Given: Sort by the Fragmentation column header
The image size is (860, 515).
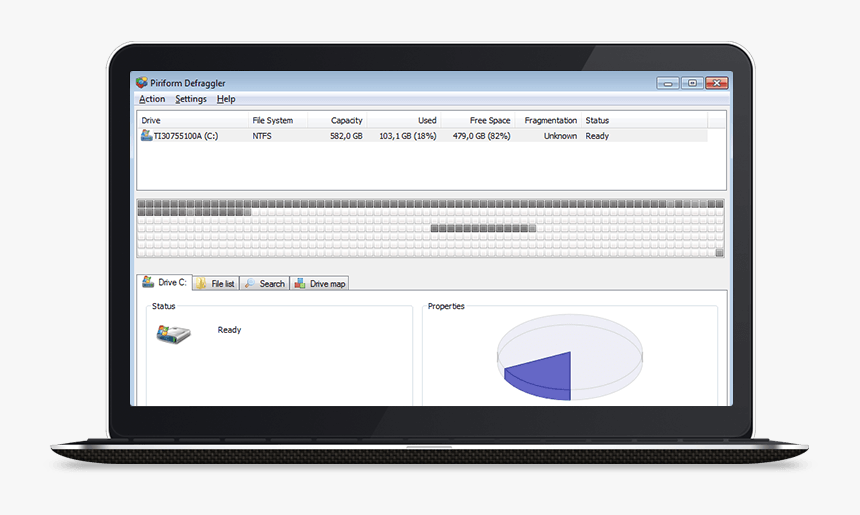Looking at the screenshot, I should 550,120.
